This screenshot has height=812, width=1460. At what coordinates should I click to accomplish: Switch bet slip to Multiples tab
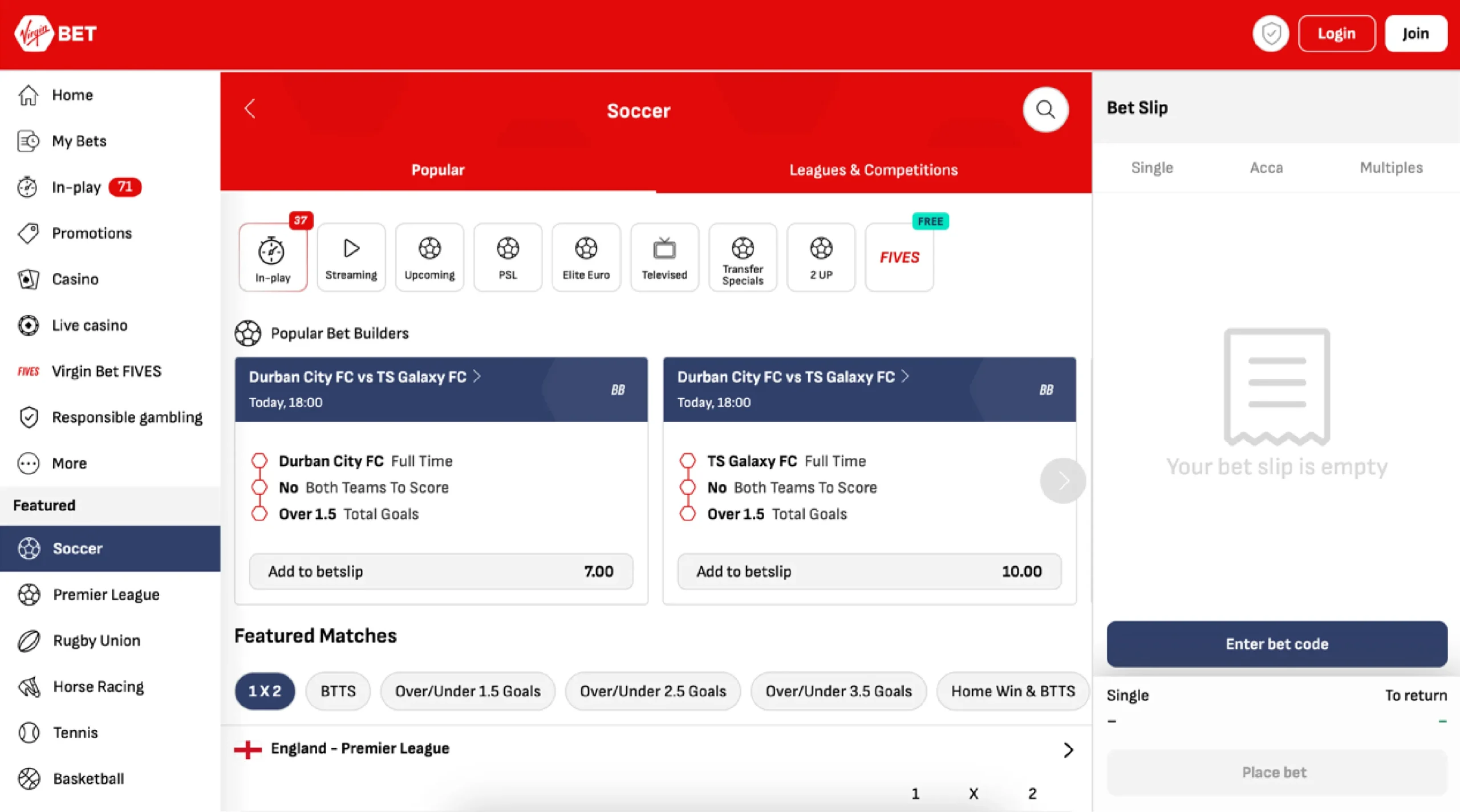[x=1391, y=168]
